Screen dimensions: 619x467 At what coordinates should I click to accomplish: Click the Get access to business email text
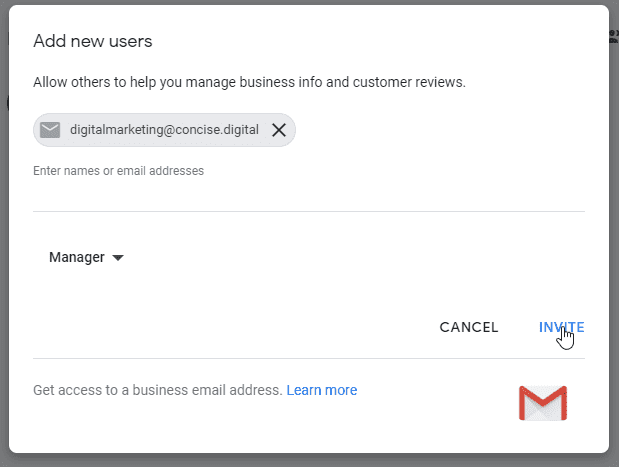click(x=158, y=390)
